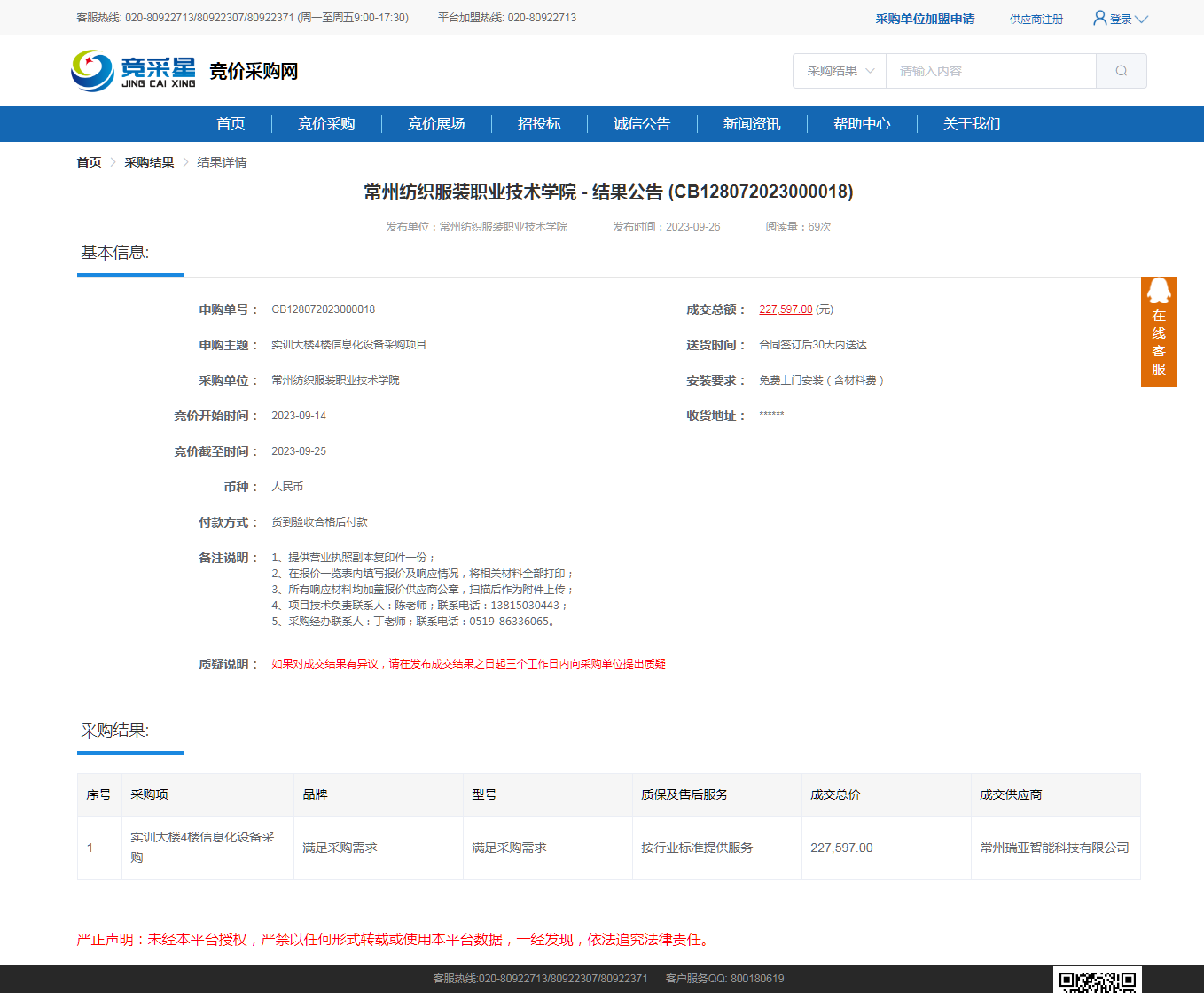Click the 供应商注册 link
Image resolution: width=1204 pixels, height=993 pixels.
[1036, 19]
